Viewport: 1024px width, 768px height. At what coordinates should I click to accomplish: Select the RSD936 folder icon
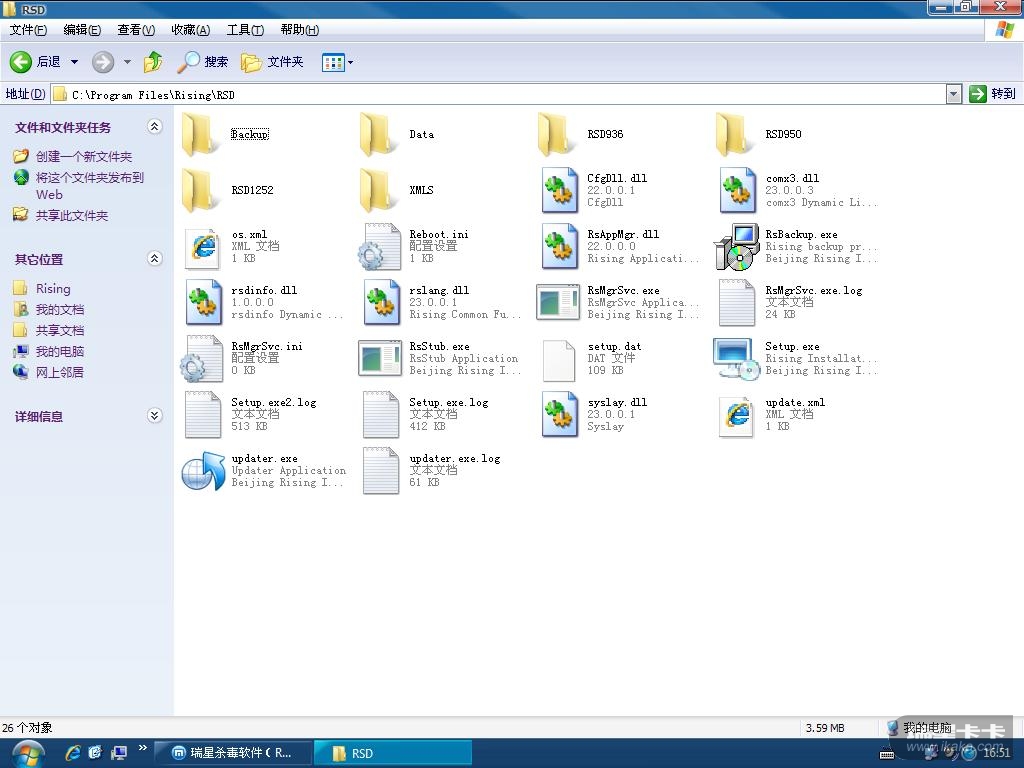(x=557, y=134)
